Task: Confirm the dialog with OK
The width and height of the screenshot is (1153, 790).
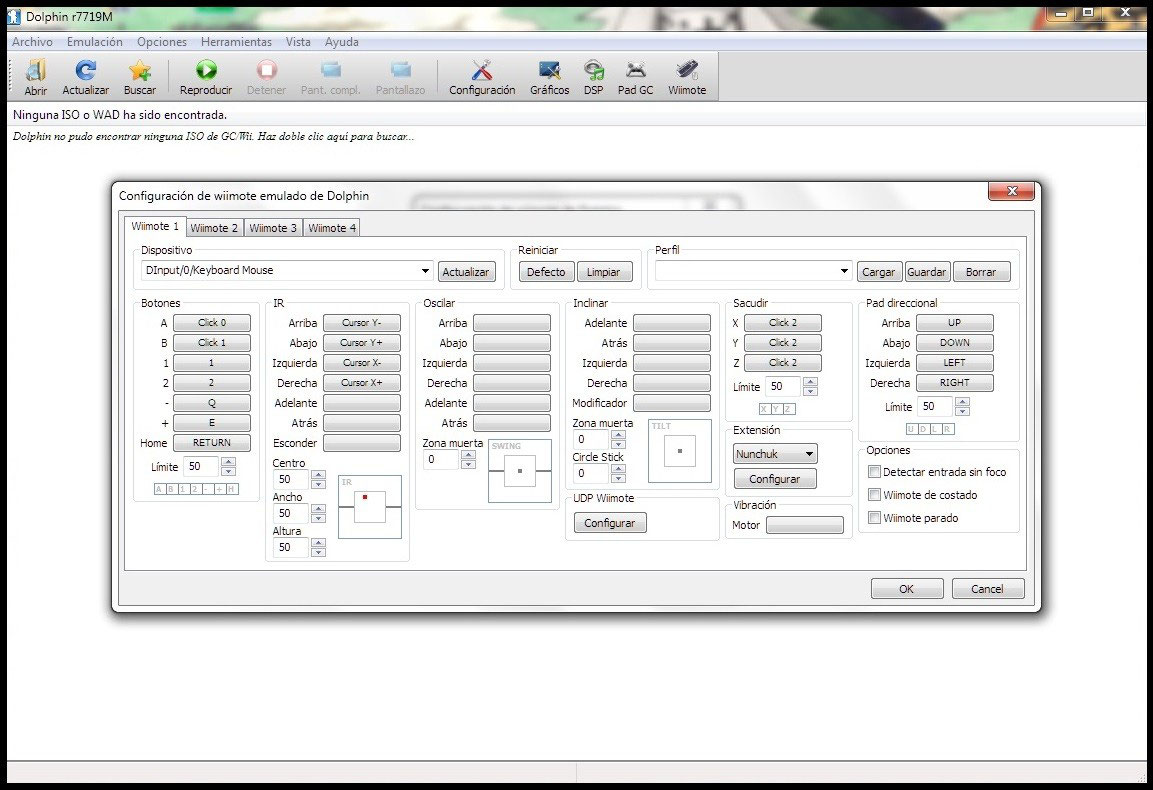Action: click(907, 589)
